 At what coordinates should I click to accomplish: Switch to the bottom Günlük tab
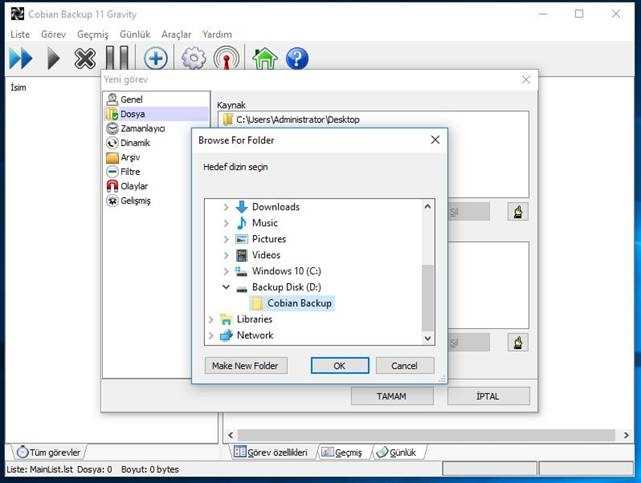(x=397, y=452)
